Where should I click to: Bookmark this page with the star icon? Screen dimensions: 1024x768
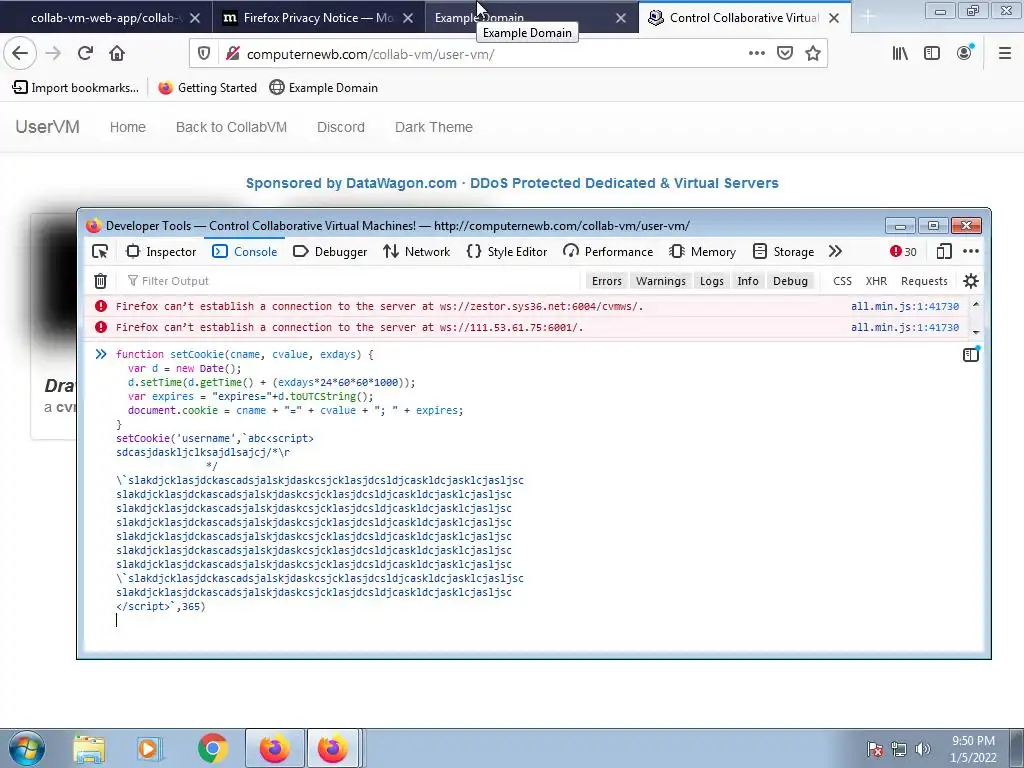tap(813, 54)
